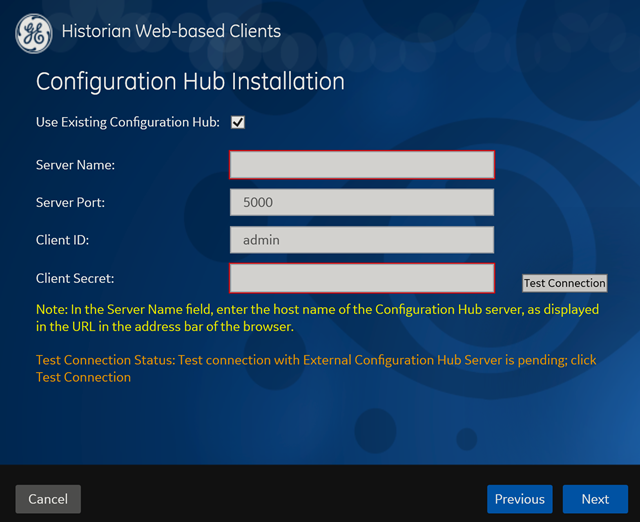This screenshot has height=522, width=640.
Task: Click the 'Client ID:' label
Action: [x=62, y=240]
